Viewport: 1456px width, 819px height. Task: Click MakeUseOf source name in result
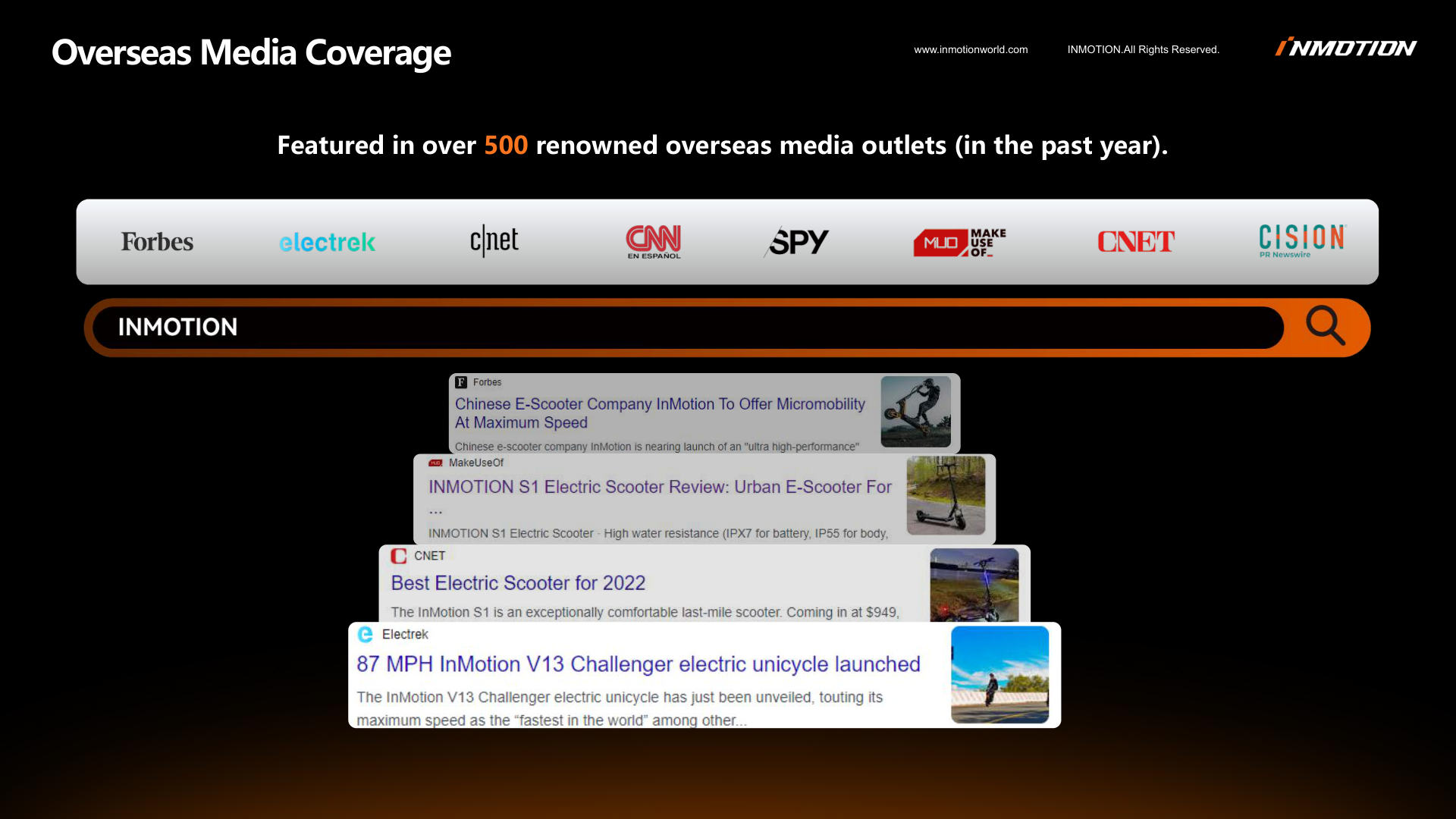click(476, 463)
